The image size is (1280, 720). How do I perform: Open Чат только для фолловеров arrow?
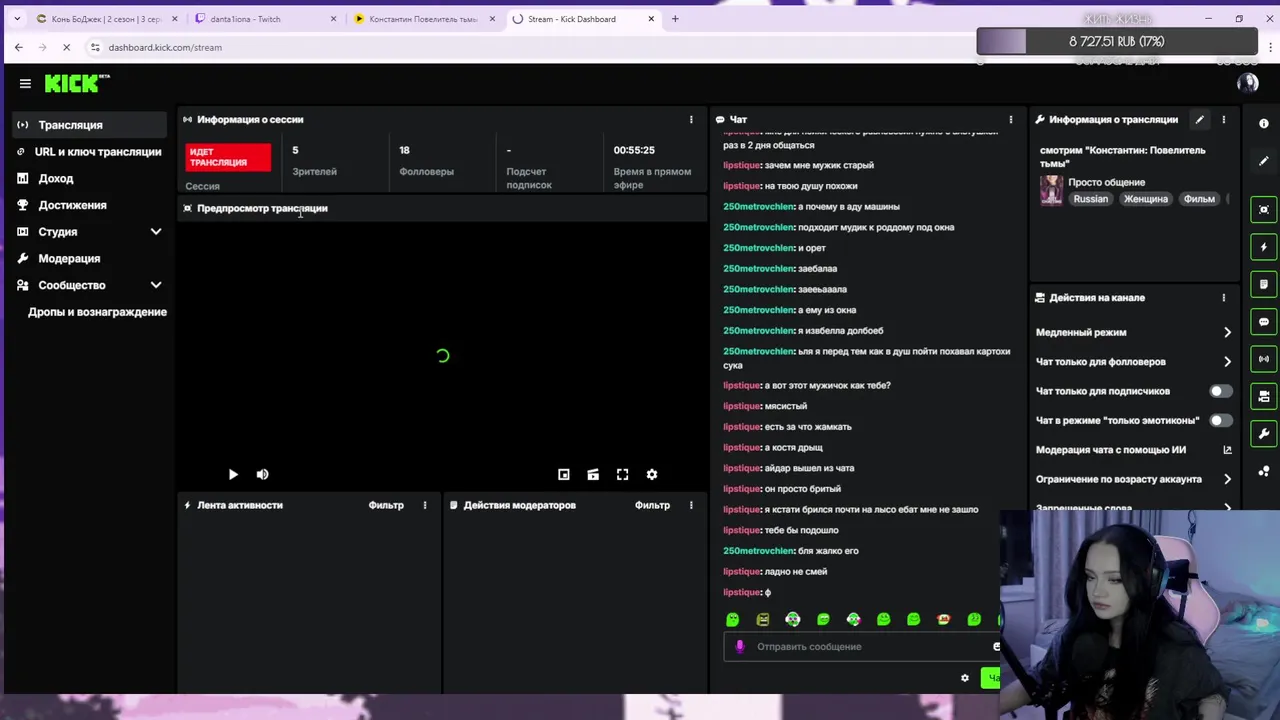tap(1227, 362)
